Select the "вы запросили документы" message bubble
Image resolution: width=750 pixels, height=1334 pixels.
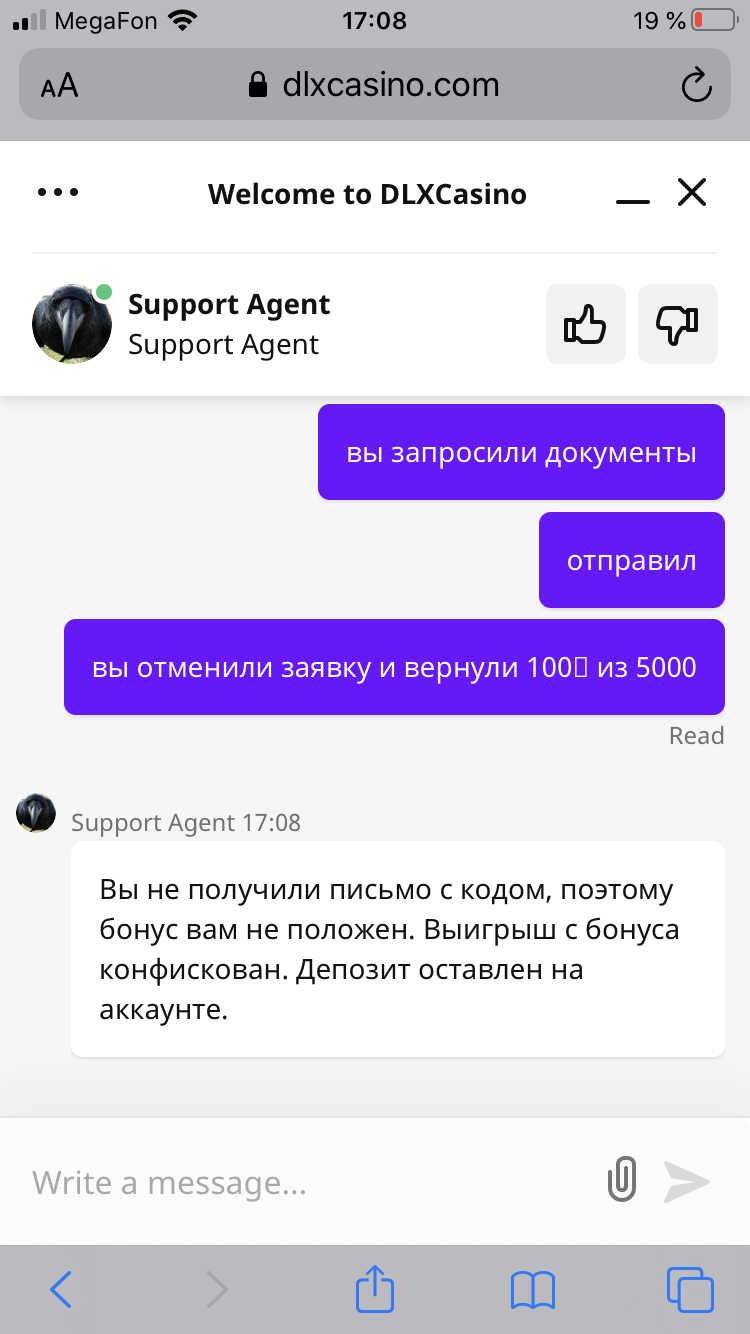[x=521, y=452]
